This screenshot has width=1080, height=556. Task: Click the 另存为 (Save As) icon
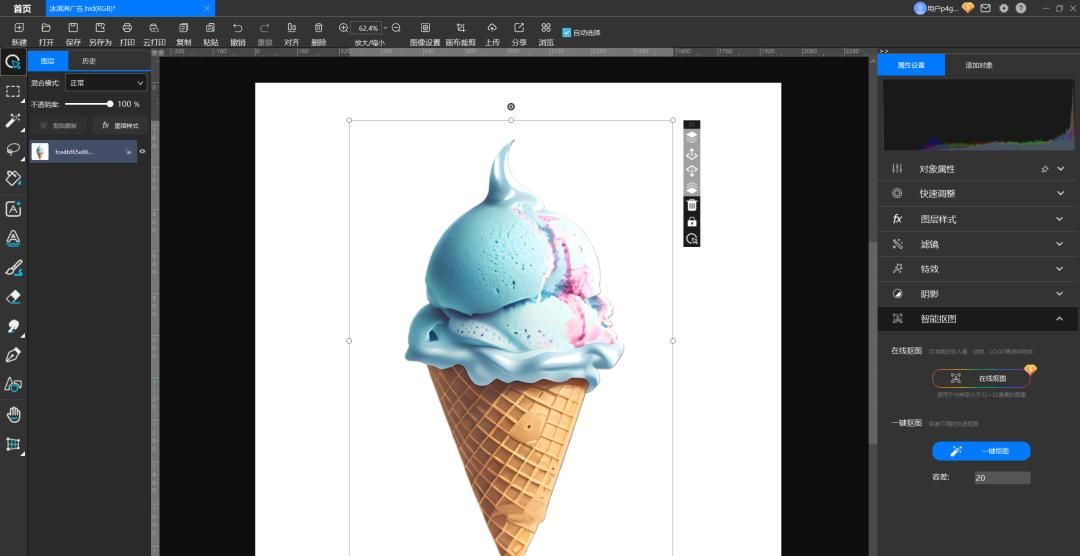(x=100, y=28)
